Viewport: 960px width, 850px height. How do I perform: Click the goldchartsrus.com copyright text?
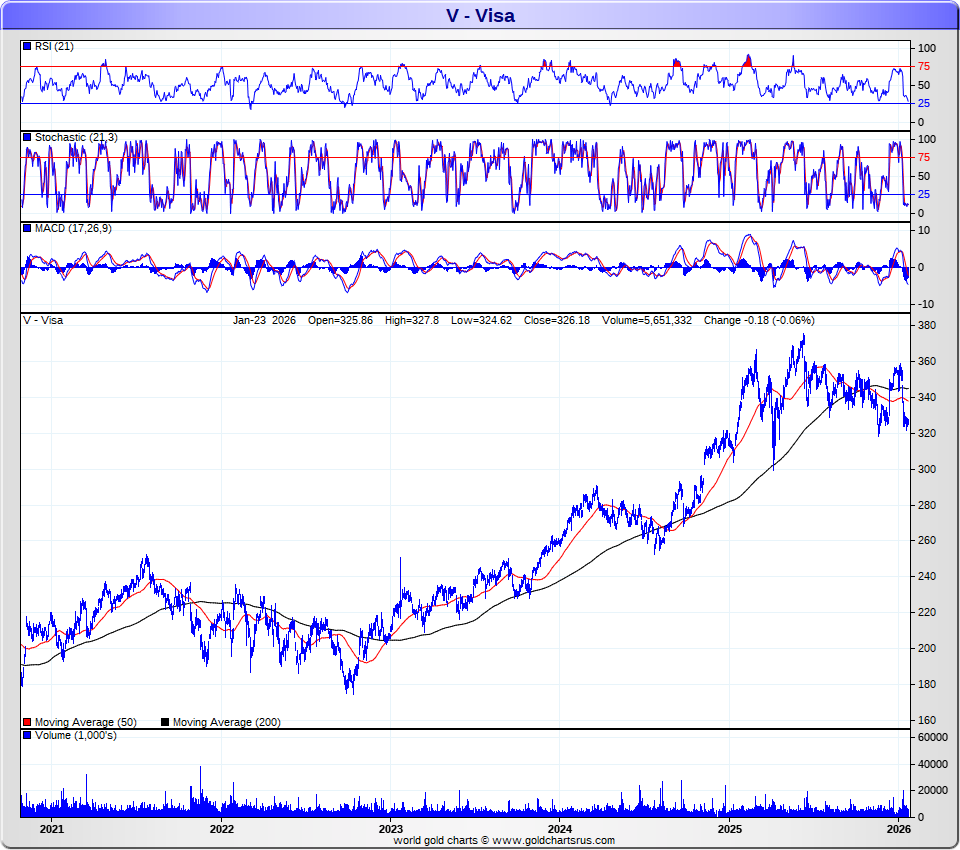click(504, 840)
